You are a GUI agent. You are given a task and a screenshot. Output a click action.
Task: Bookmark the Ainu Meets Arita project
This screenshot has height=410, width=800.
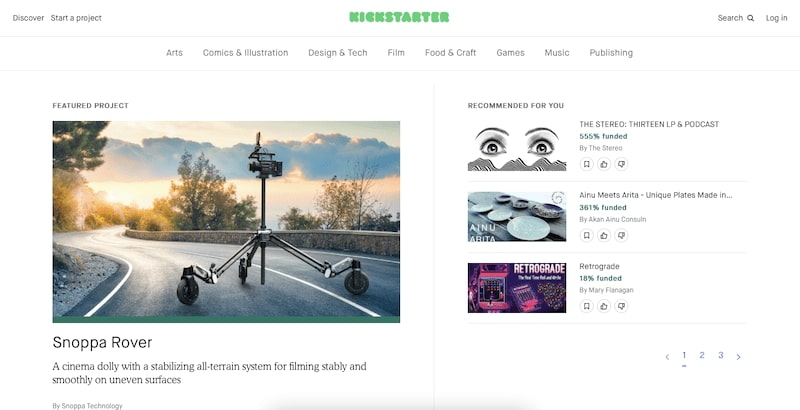click(x=587, y=235)
